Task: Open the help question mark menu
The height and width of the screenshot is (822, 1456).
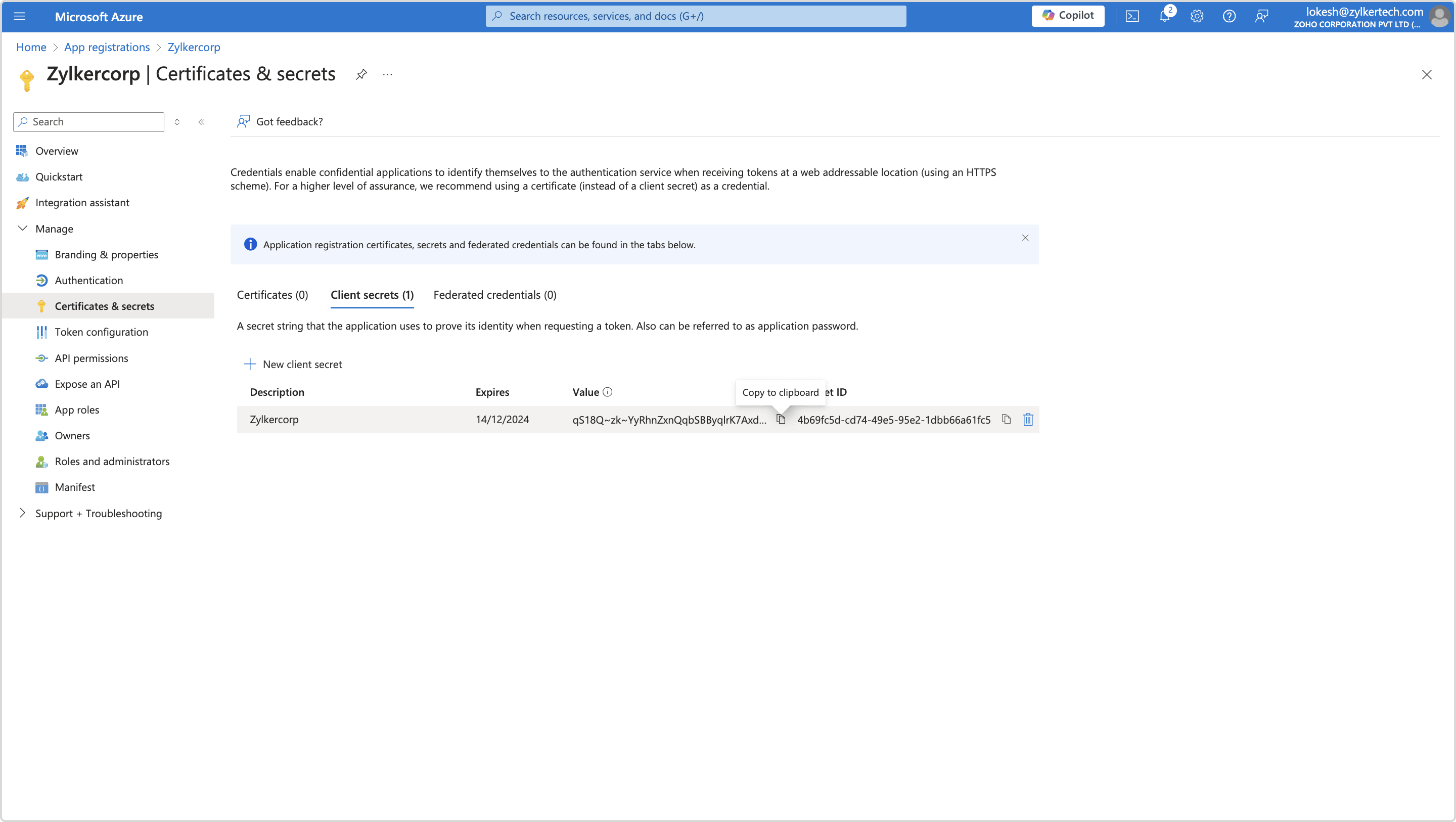Action: [1229, 16]
